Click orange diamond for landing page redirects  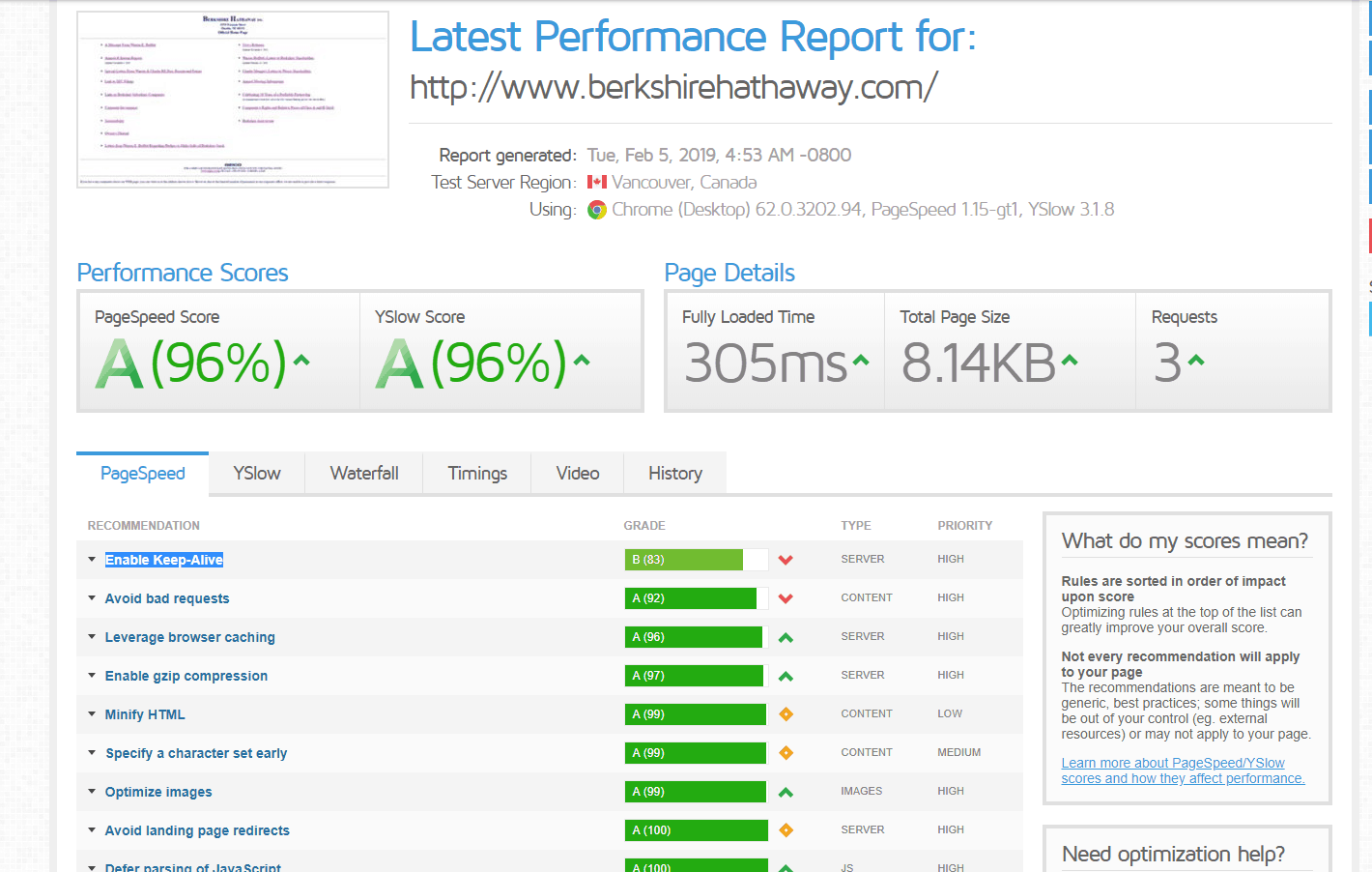click(x=786, y=830)
